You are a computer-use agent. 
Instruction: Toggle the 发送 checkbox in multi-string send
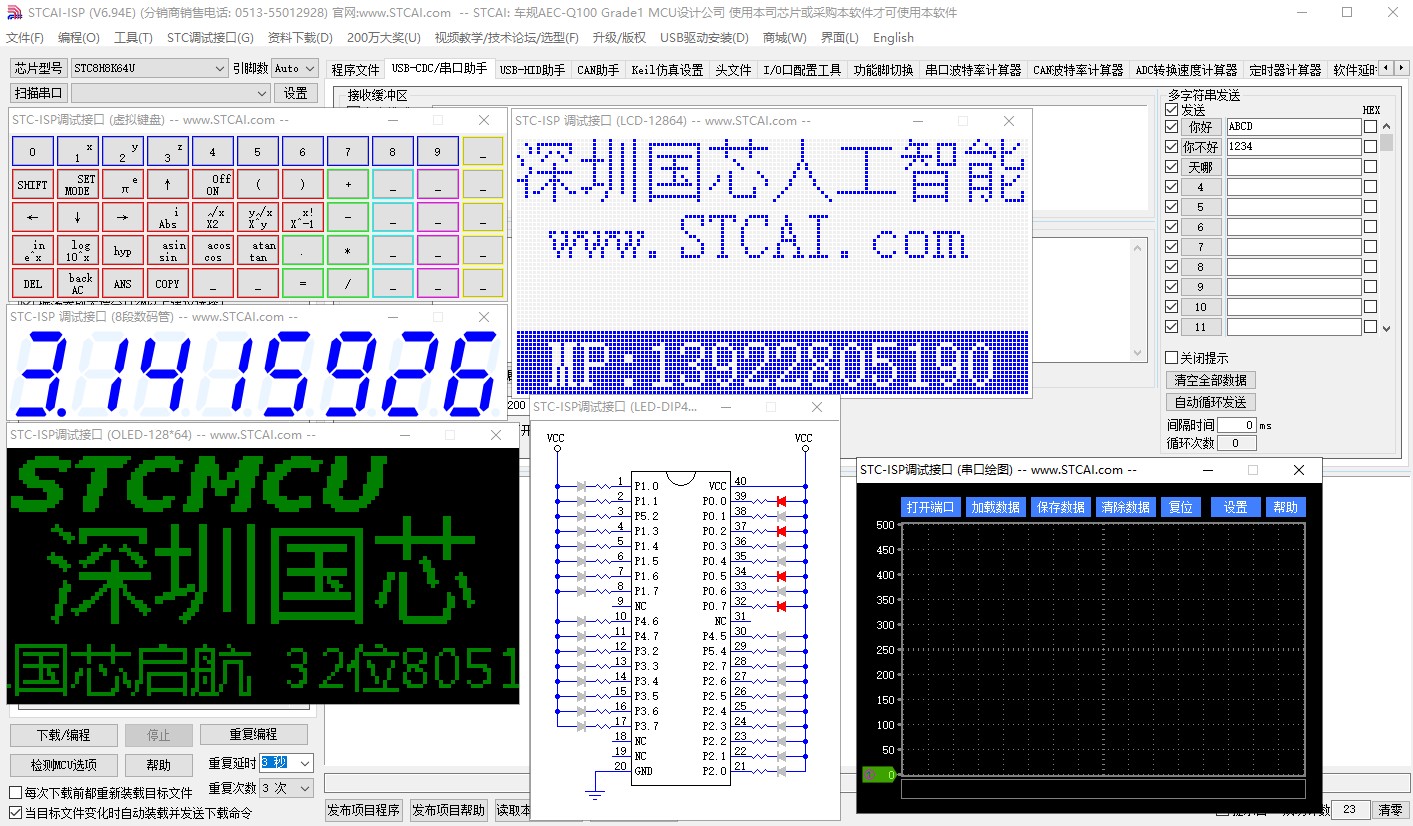pos(1171,110)
